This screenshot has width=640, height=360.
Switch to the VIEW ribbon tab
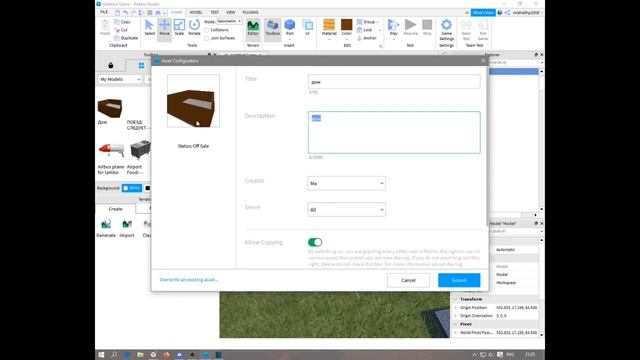point(231,12)
